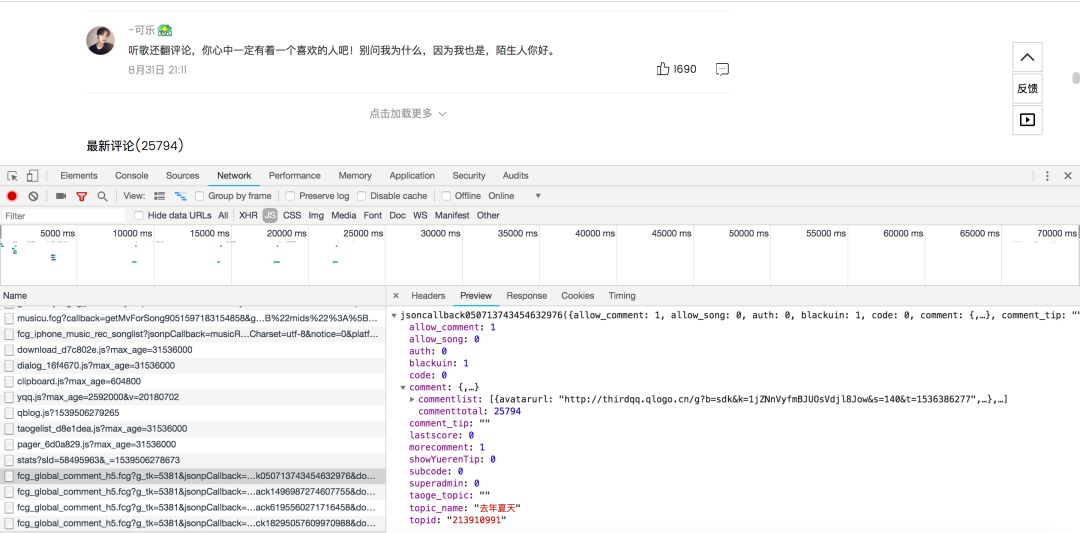Select the All filter type
This screenshot has height=533, width=1080.
(x=223, y=216)
